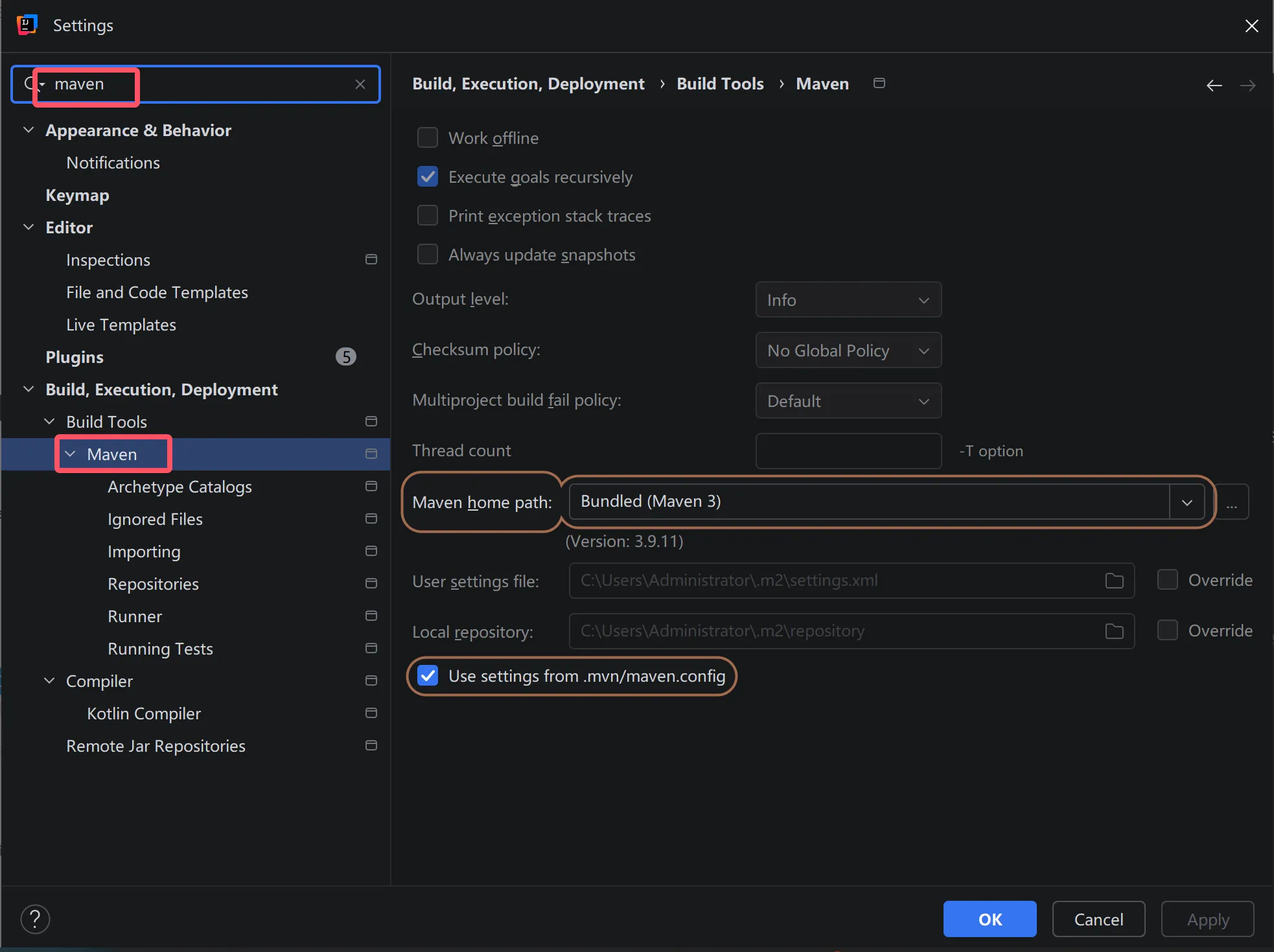Open the Keymap settings page
Viewport: 1274px width, 952px height.
(x=77, y=195)
